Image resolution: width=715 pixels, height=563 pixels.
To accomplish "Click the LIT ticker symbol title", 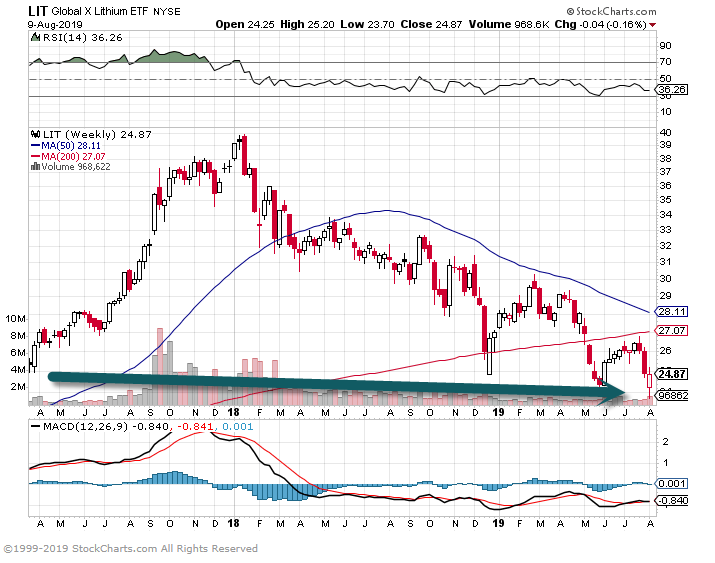I will click(37, 11).
